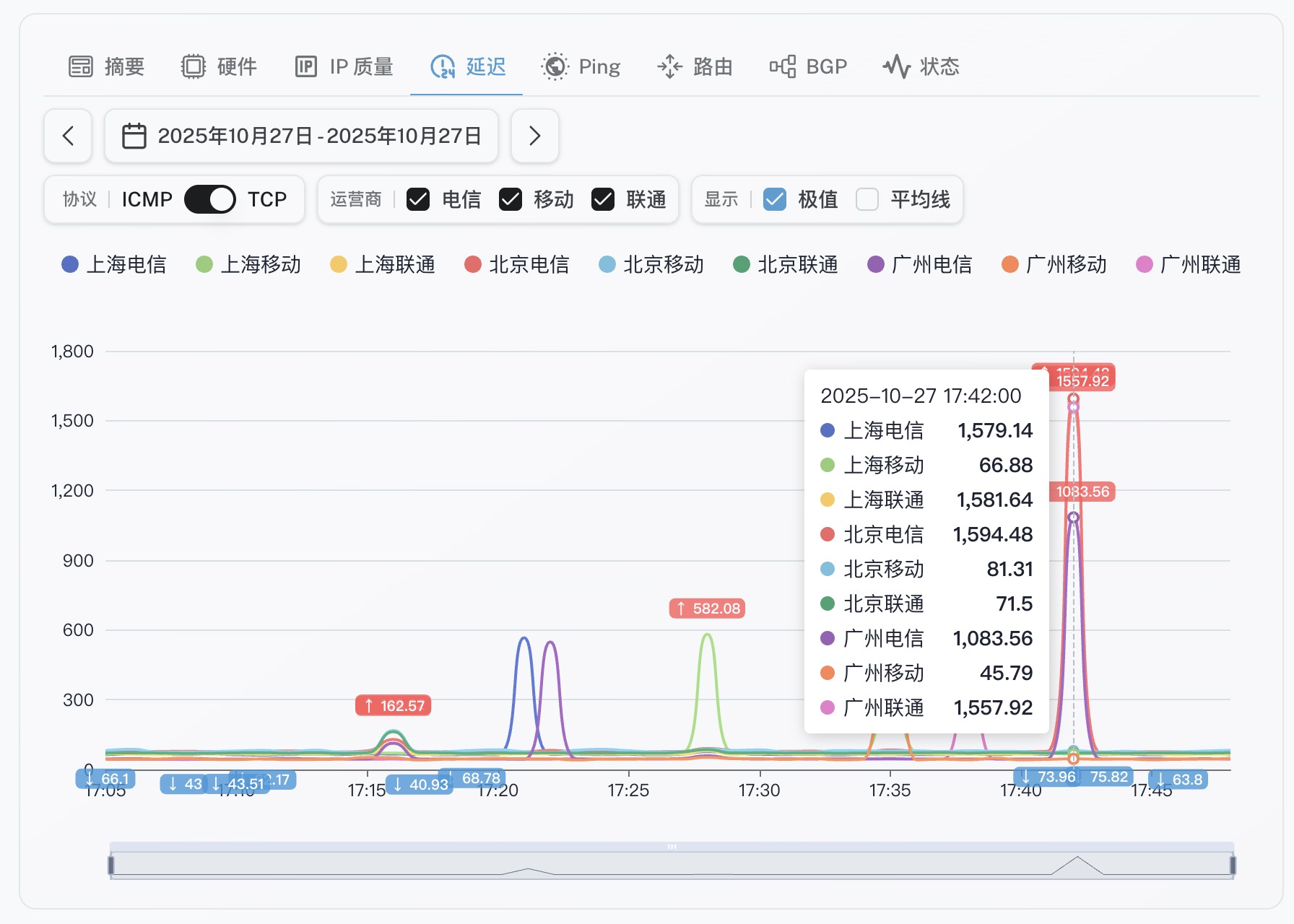The image size is (1294, 924).
Task: Uncheck the 联通 operator checkbox
Action: coord(604,199)
